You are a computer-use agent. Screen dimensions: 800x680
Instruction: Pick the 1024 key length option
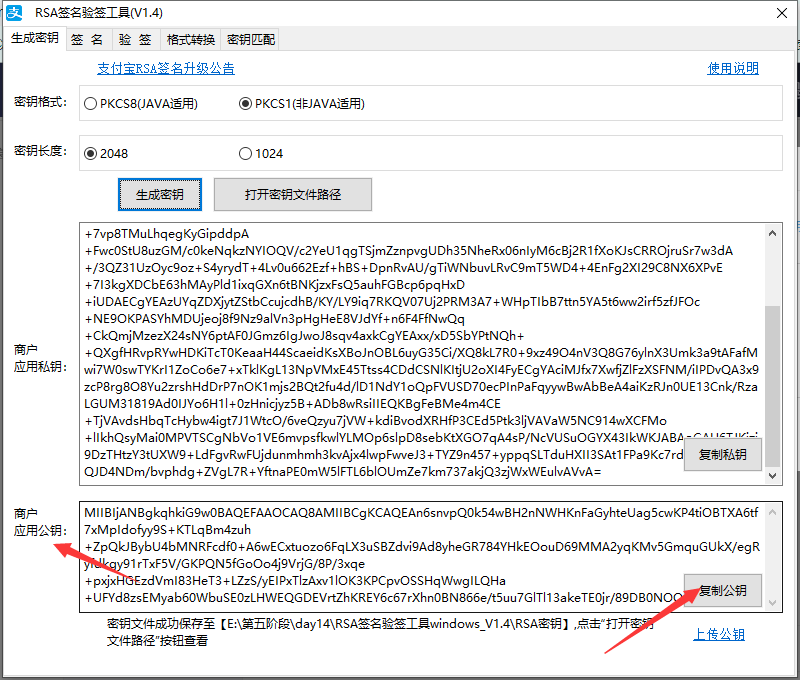click(x=246, y=153)
